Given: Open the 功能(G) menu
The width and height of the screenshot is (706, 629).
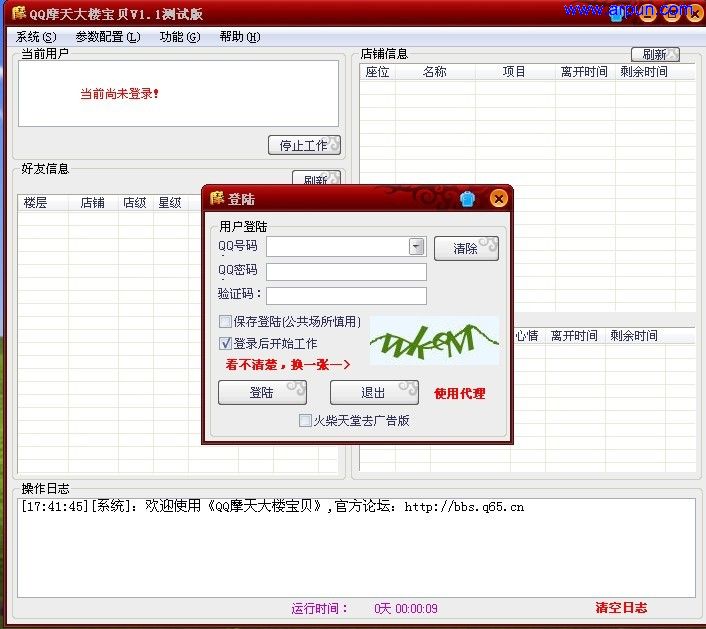Looking at the screenshot, I should 180,37.
